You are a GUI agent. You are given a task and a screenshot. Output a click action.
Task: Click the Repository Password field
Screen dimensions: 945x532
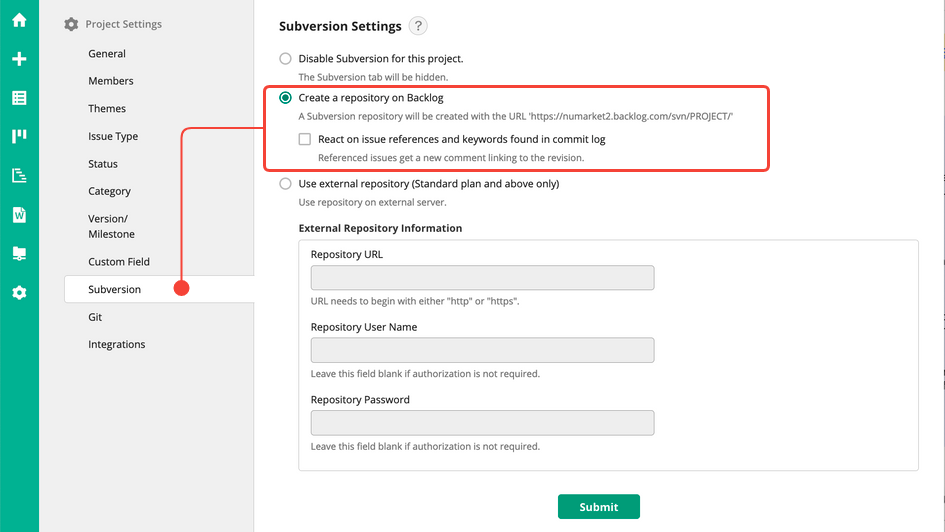tap(482, 423)
